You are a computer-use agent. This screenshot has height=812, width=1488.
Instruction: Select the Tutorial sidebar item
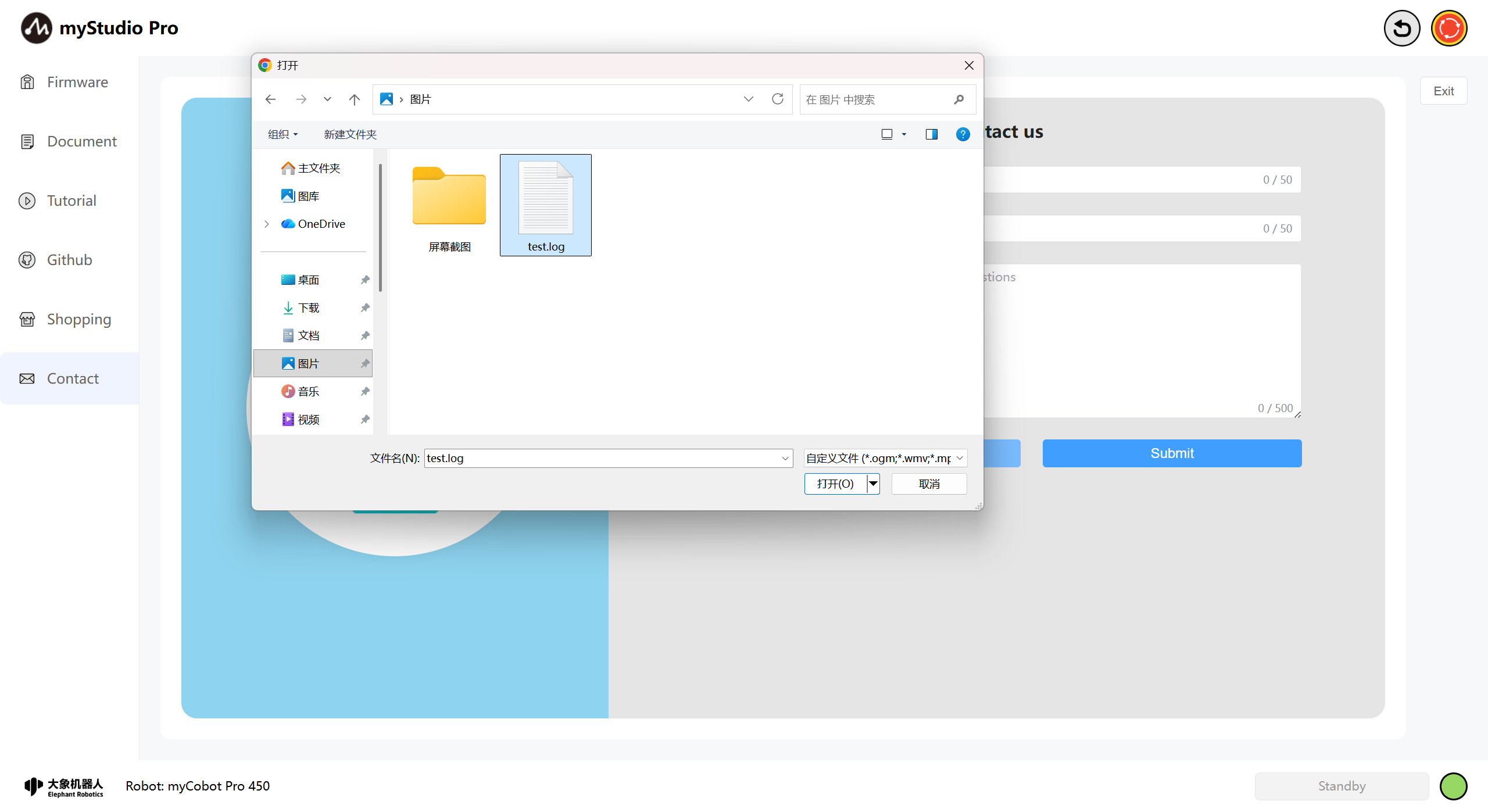click(x=71, y=201)
